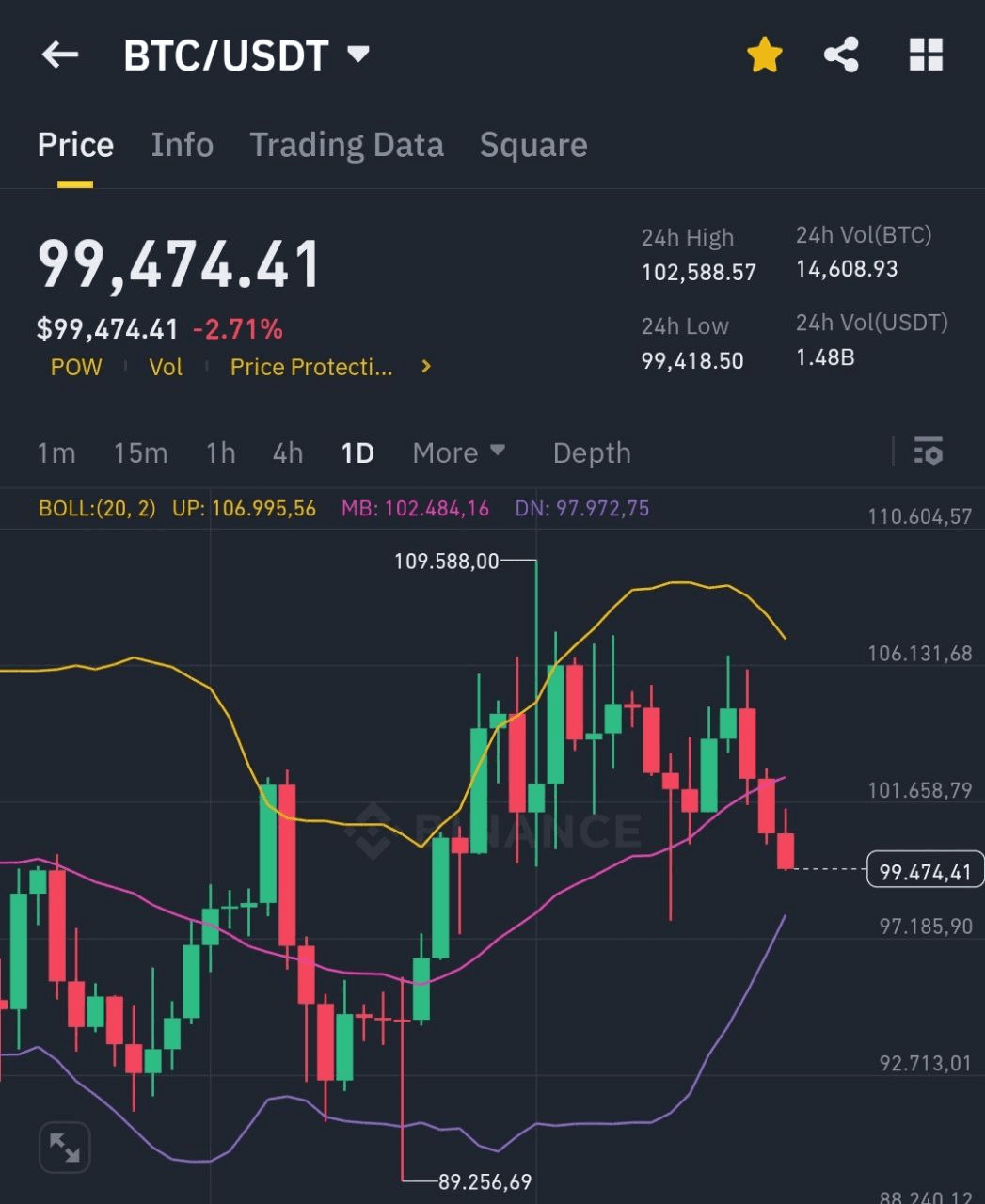Screen dimensions: 985x1204
Task: Tap the POW tag link
Action: [76, 367]
